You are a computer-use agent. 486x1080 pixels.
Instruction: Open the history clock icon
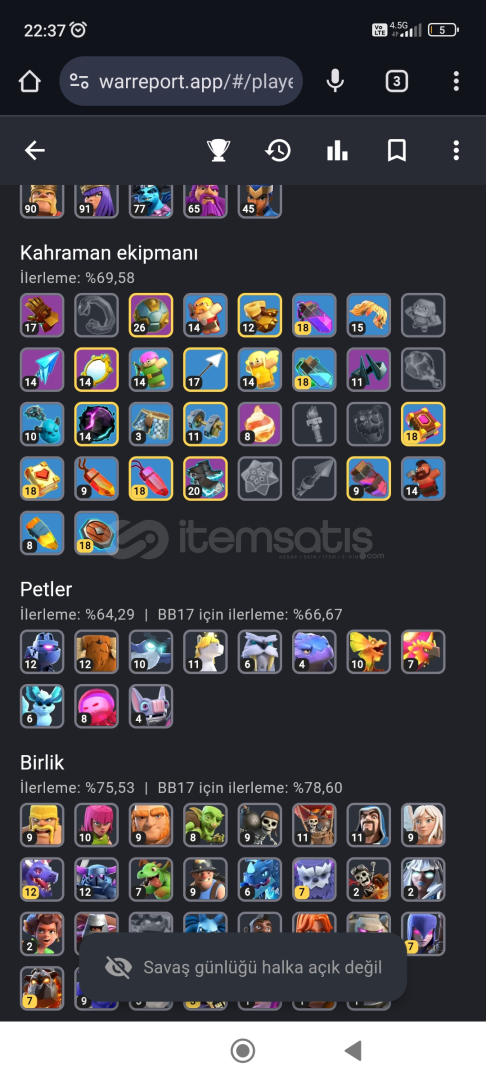277,150
